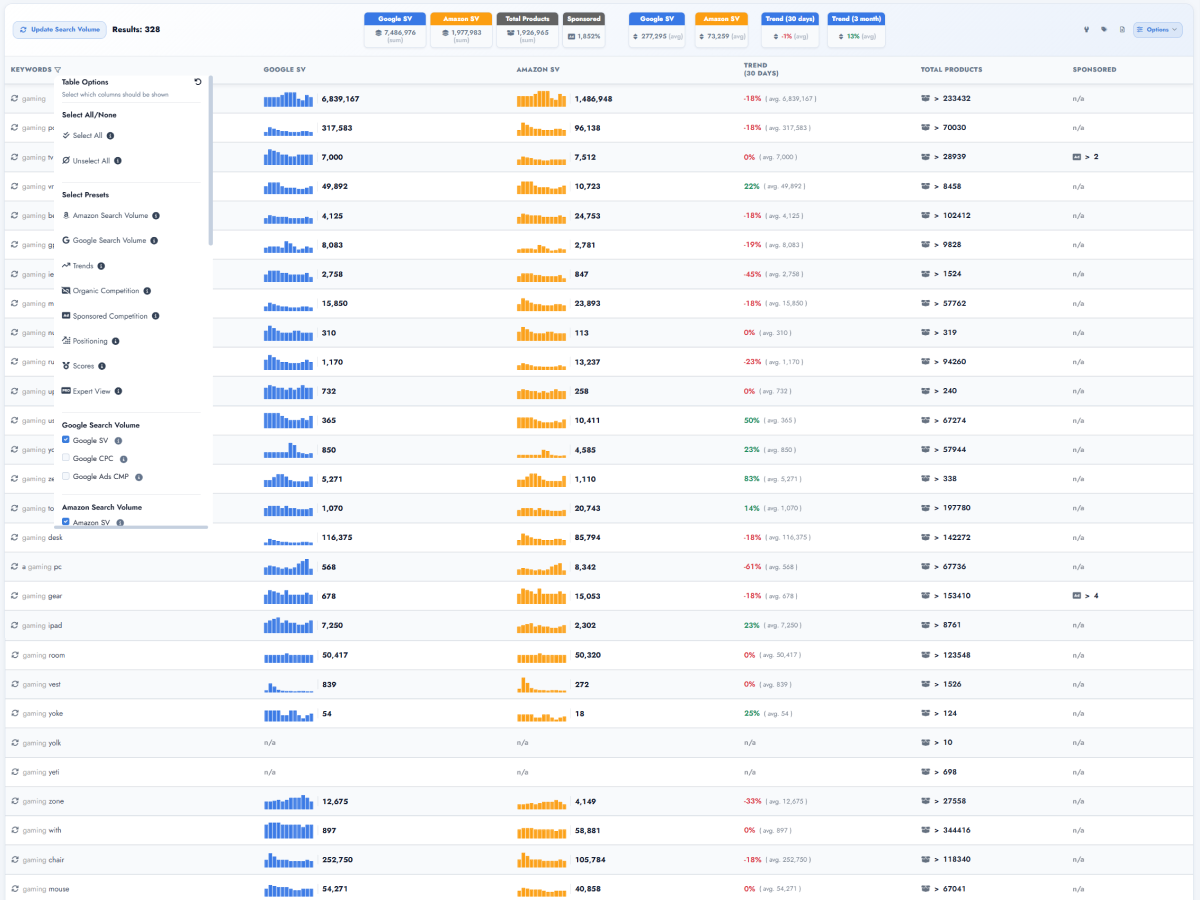Choose the Google Search Volume preset
This screenshot has width=1200, height=900.
pyautogui.click(x=104, y=240)
